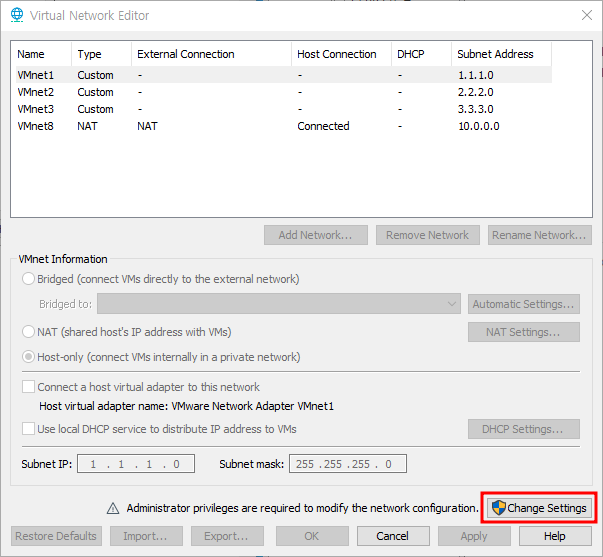
Task: Select the VMnet8 row
Action: click(284, 126)
